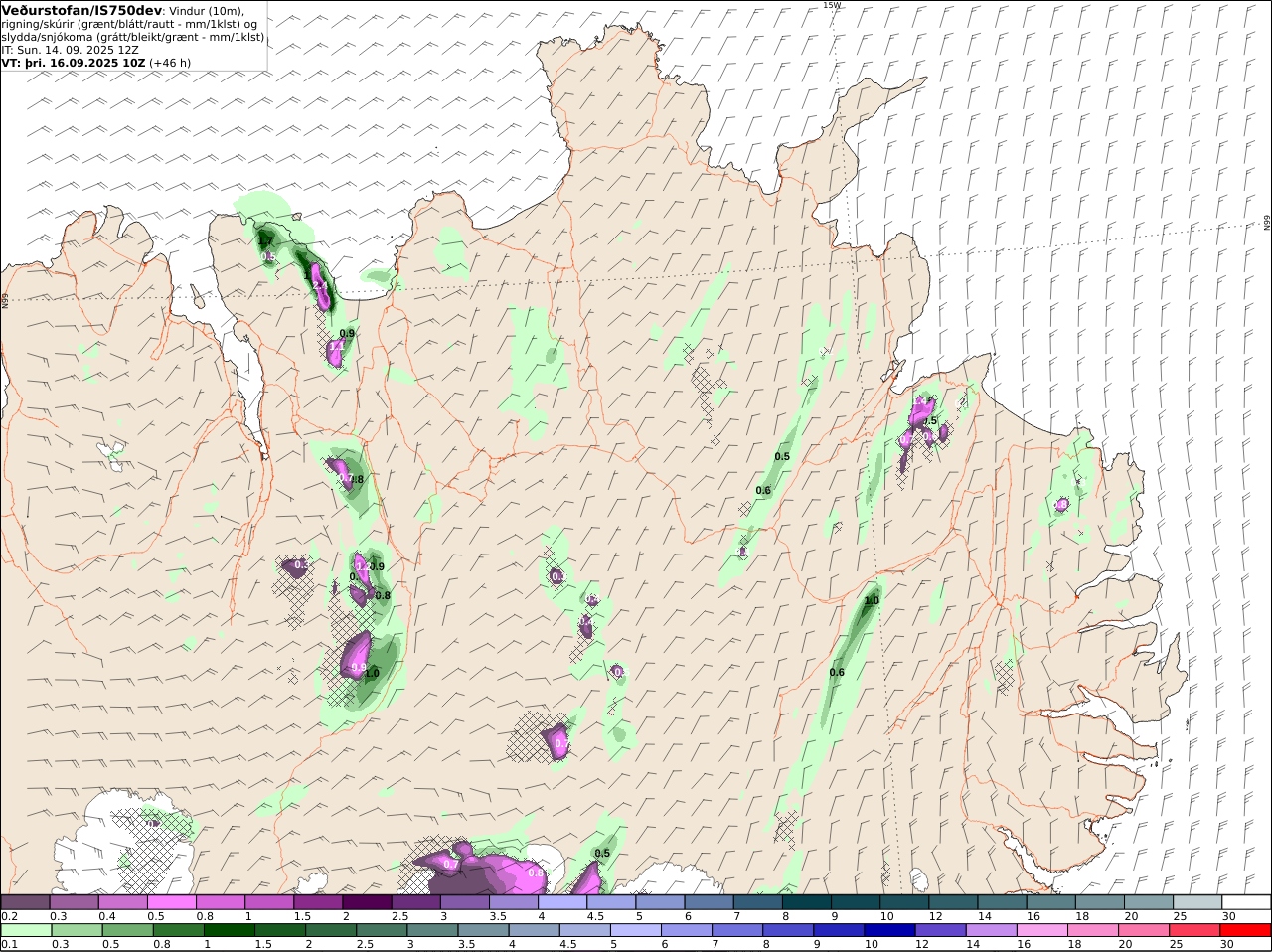Click the '66N' latitude label at the right edge
This screenshot has width=1272, height=952.
(x=1267, y=223)
